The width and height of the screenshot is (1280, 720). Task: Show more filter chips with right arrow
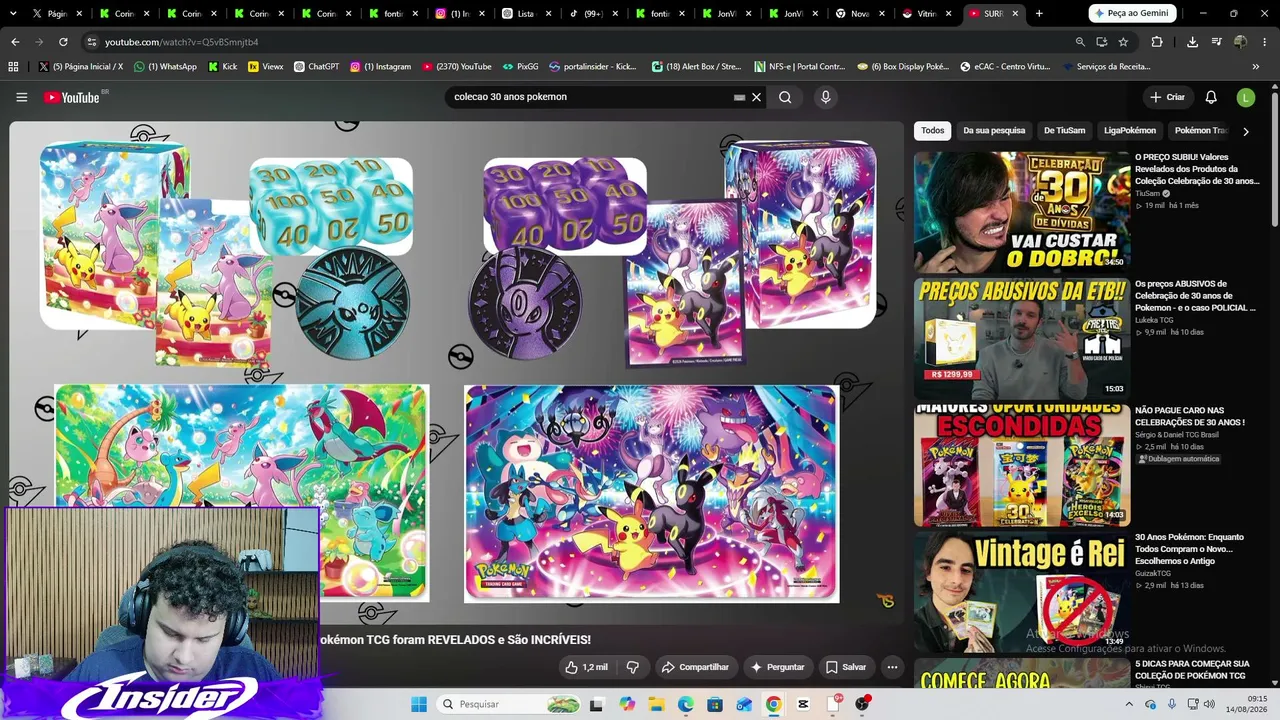click(x=1245, y=131)
